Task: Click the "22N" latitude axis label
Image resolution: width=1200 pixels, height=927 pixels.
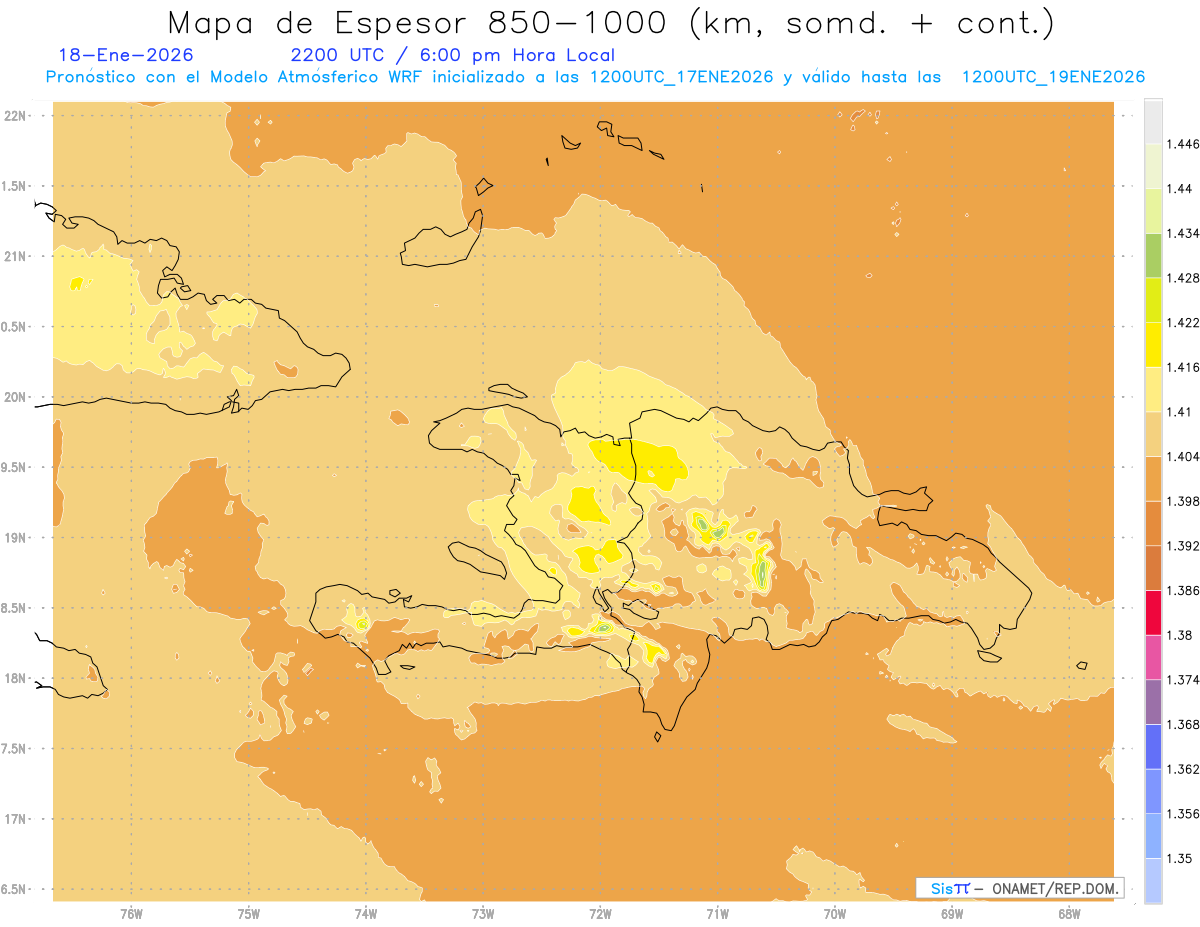Action: click(15, 116)
